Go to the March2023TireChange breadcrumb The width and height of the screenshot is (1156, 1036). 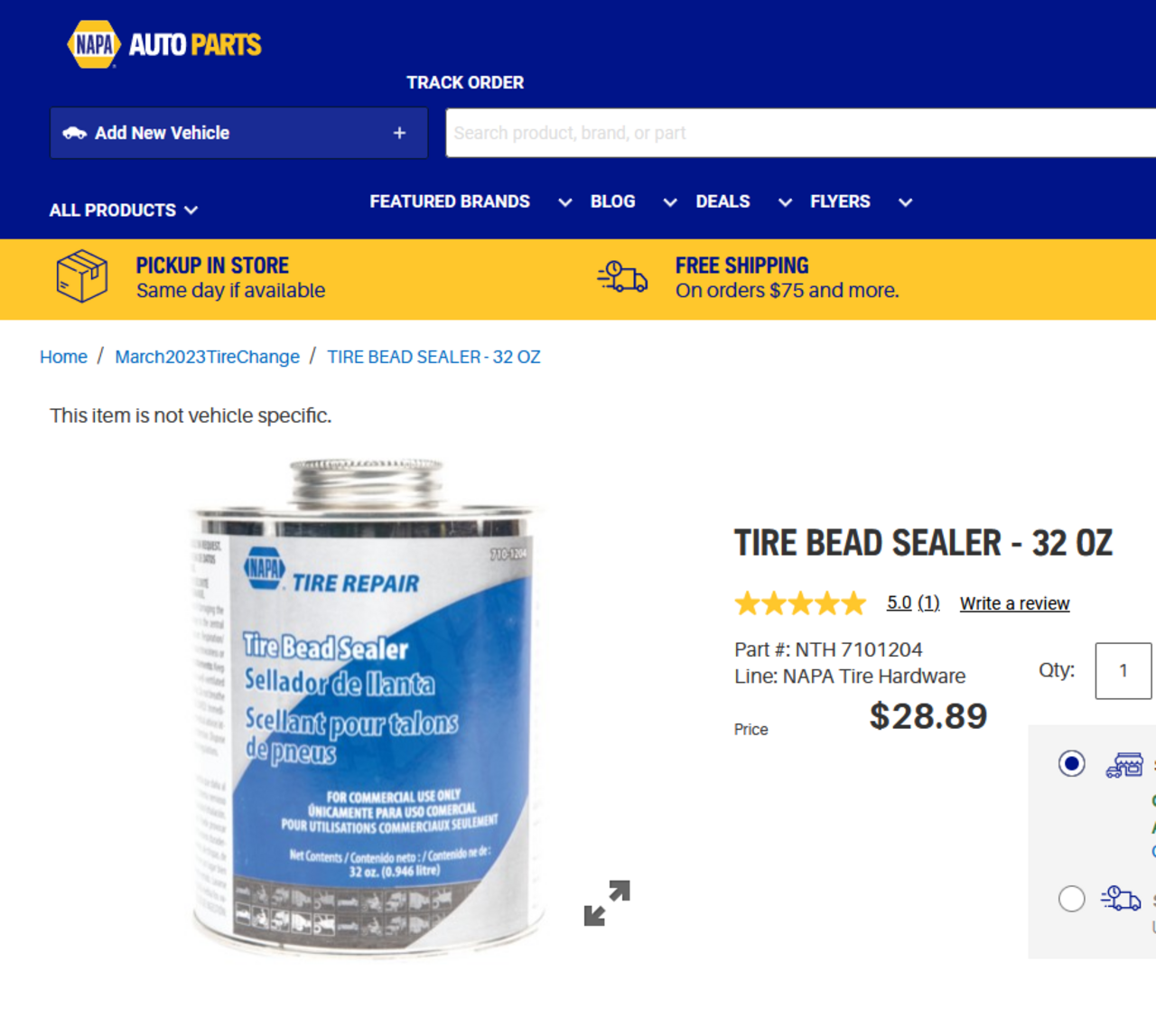click(x=207, y=357)
